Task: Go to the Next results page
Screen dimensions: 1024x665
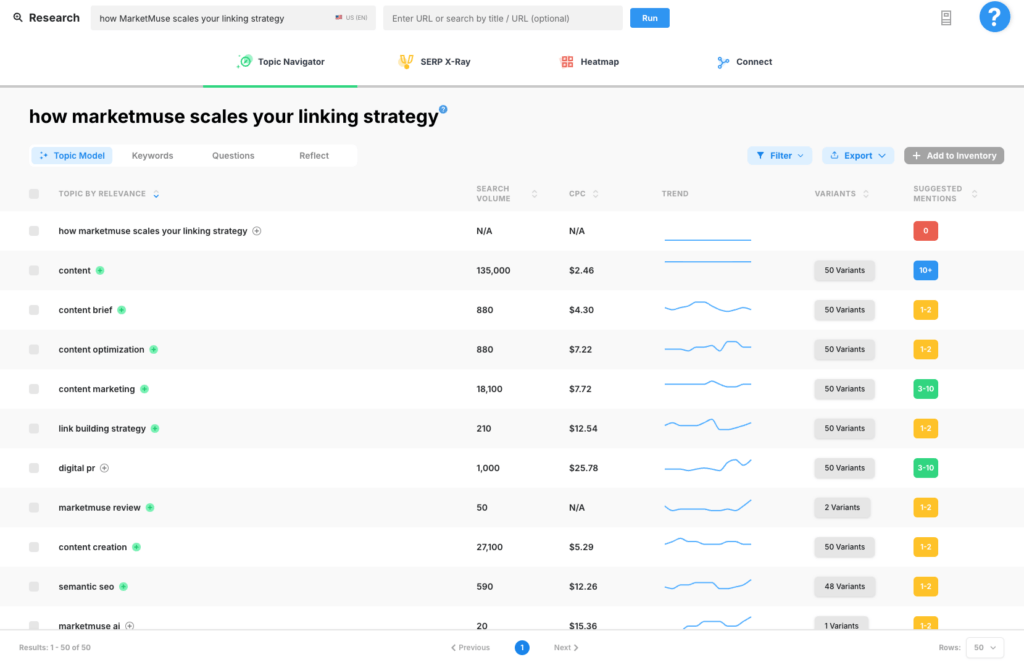Action: point(566,647)
